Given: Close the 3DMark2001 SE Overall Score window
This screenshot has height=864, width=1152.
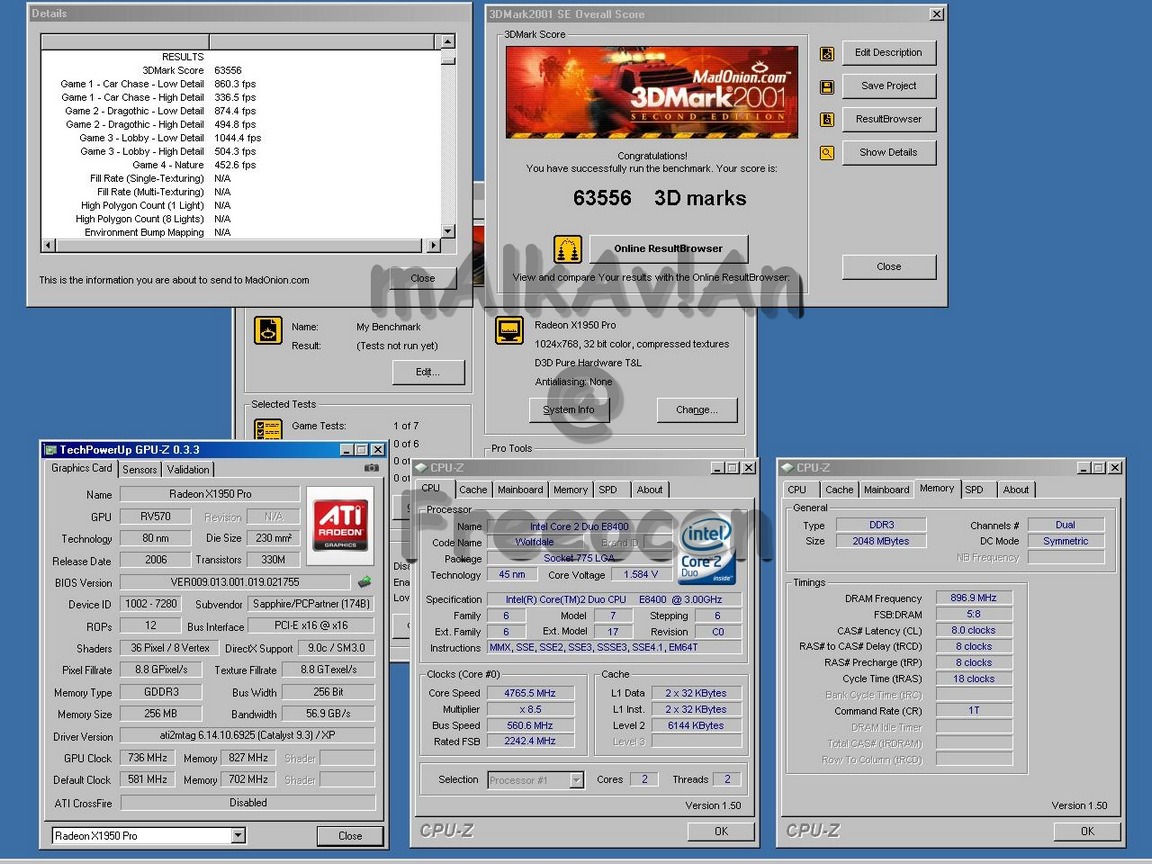Looking at the screenshot, I should click(x=937, y=14).
